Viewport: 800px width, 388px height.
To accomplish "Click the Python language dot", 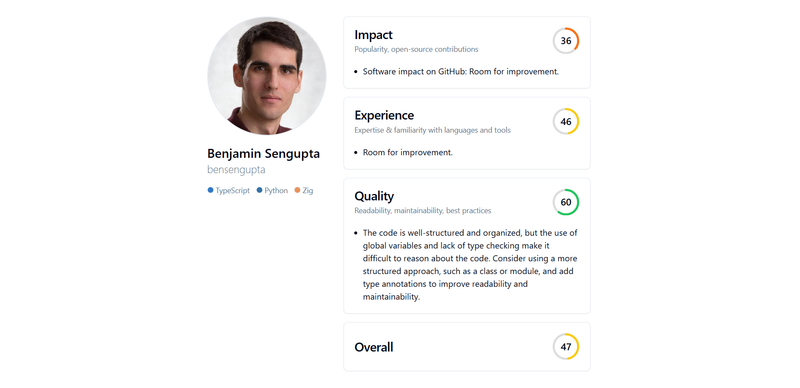I will (259, 190).
